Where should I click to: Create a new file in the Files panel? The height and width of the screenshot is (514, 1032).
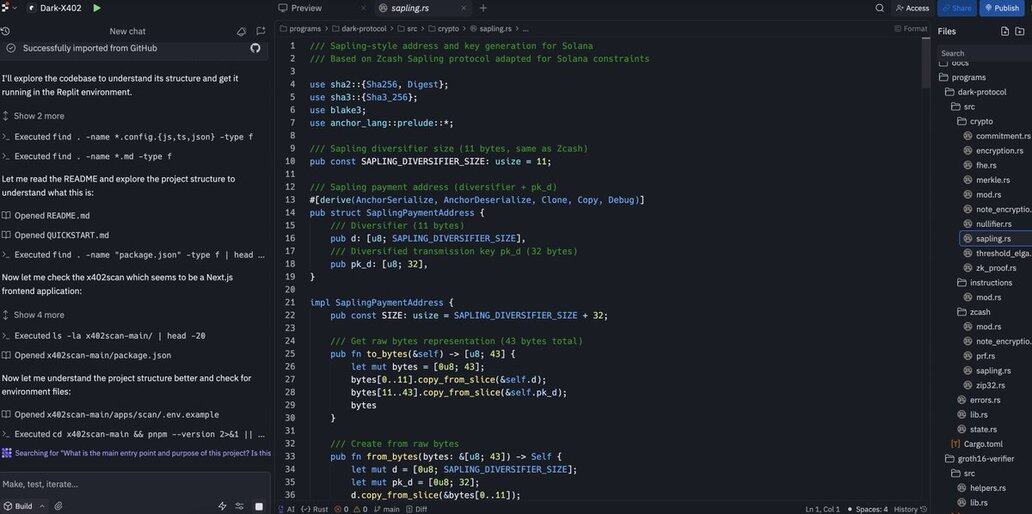1005,31
